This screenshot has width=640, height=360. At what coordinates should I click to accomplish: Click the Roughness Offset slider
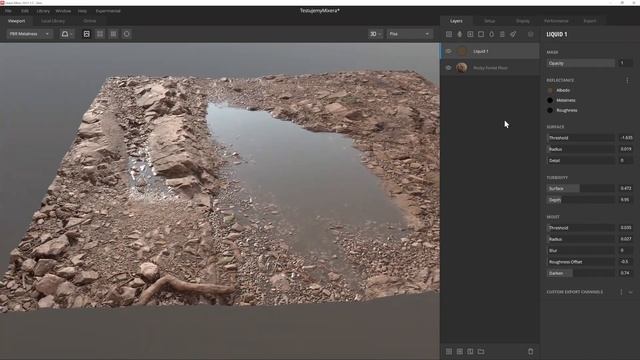coord(581,262)
